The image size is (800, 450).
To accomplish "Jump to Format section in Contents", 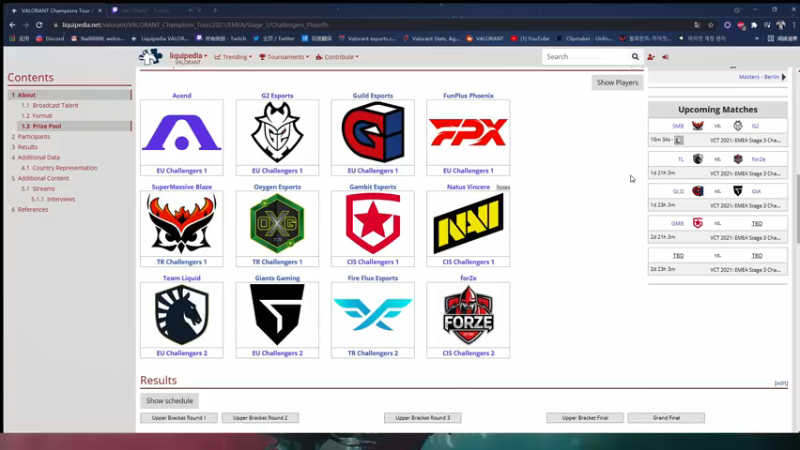I will tap(42, 116).
